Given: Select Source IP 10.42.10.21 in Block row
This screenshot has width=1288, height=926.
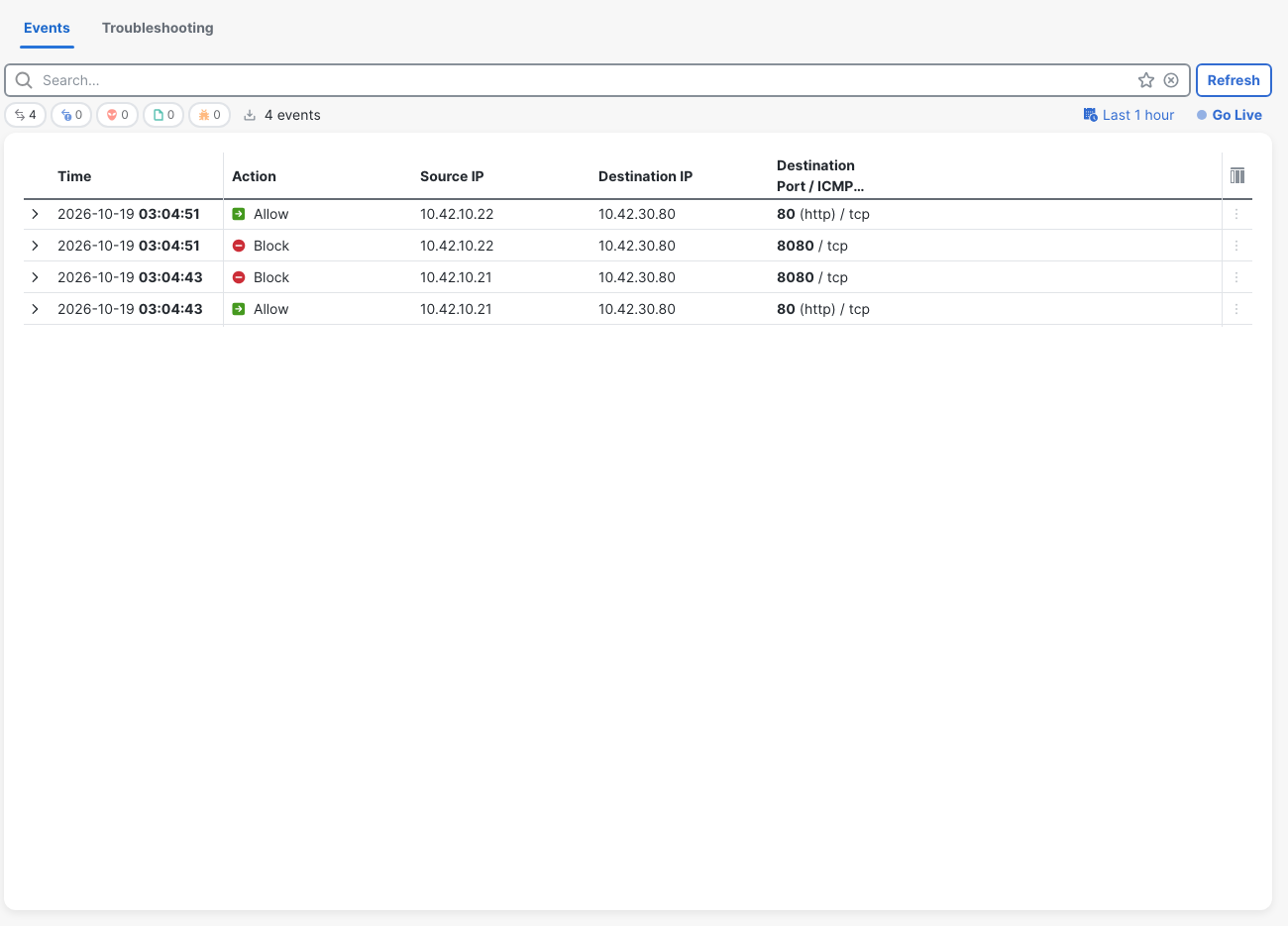Looking at the screenshot, I should coord(456,277).
